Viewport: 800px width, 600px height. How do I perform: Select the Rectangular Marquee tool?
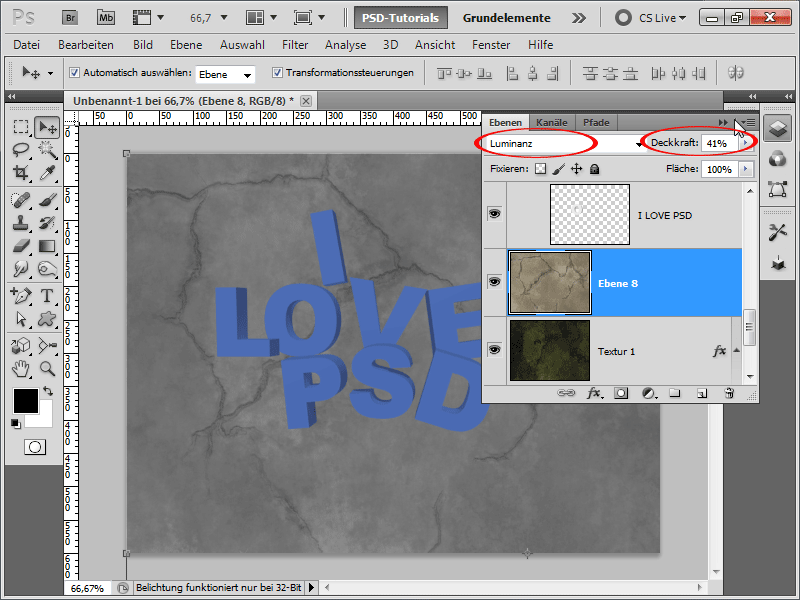[21, 127]
